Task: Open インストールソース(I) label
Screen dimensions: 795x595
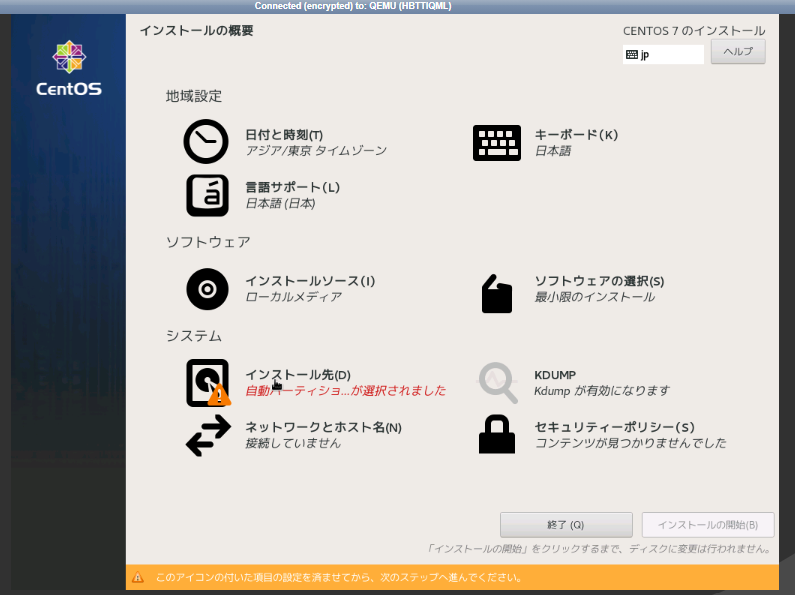Action: [310, 281]
